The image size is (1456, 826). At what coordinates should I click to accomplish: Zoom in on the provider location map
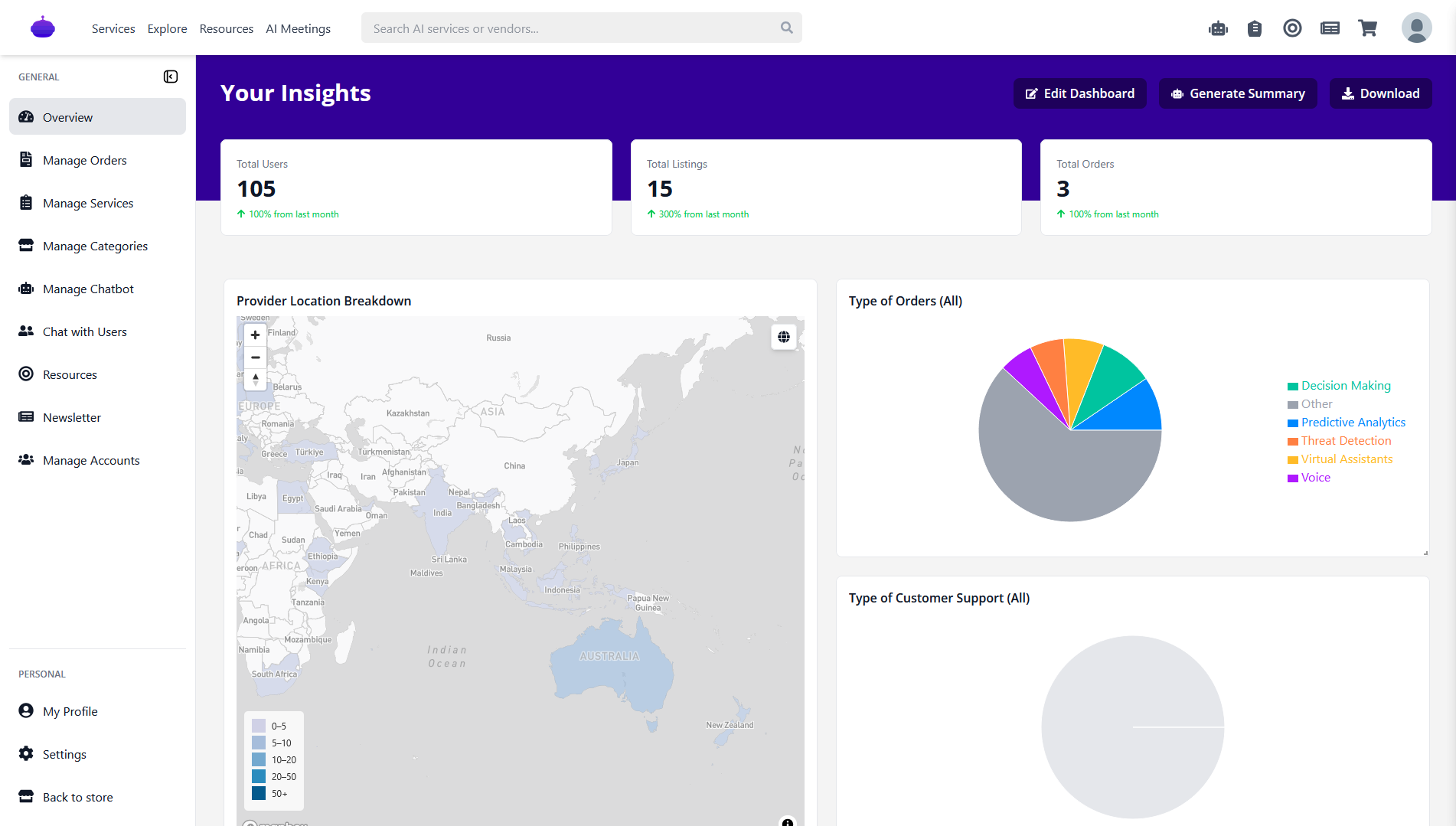pos(255,335)
